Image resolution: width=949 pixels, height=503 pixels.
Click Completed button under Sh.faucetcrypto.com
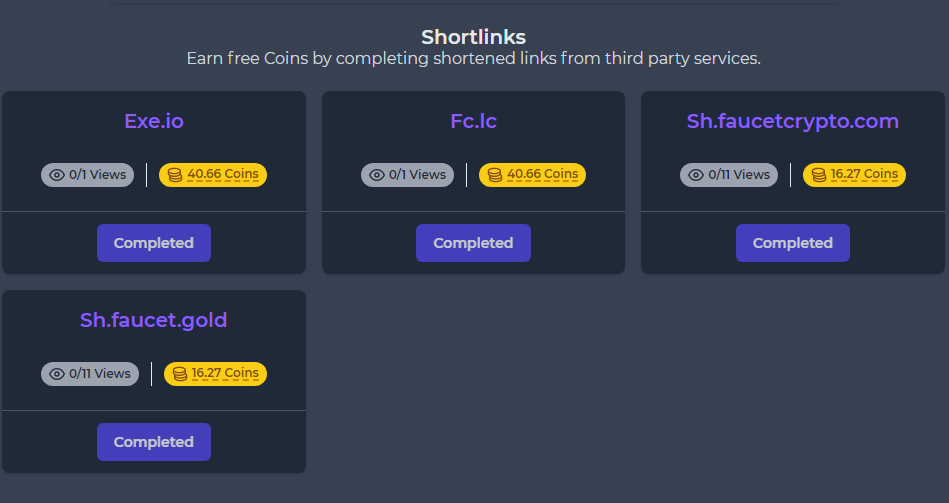[x=793, y=243]
